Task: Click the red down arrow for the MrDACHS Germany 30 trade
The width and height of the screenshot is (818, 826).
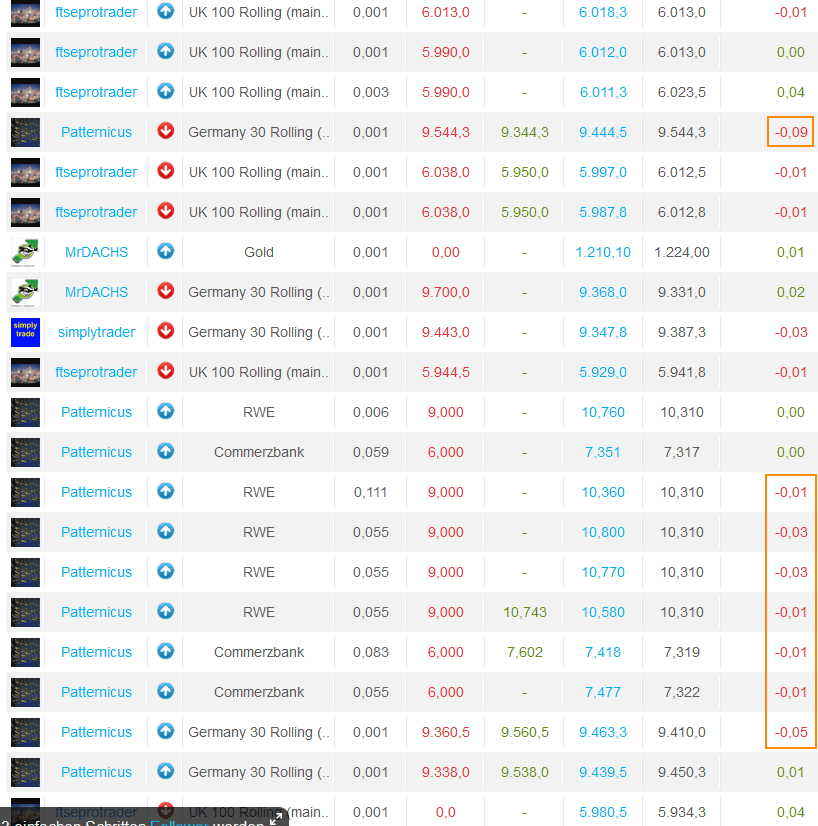Action: (165, 291)
